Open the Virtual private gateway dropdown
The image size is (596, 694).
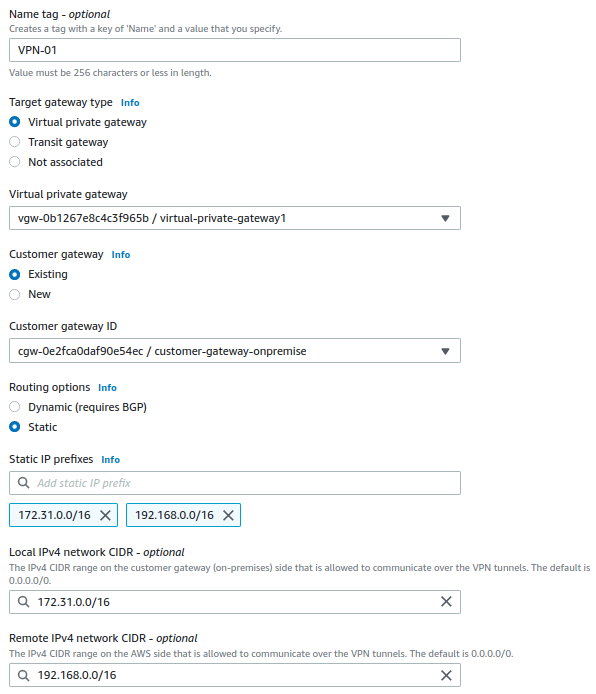click(235, 218)
